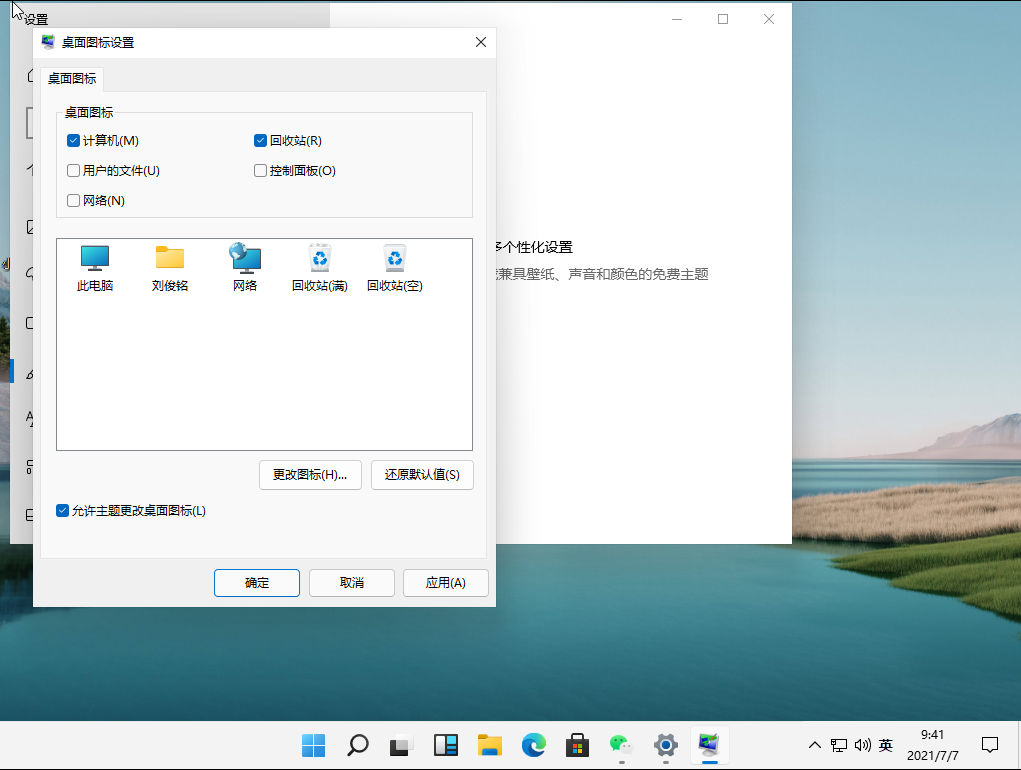Open Microsoft Edge from the taskbar
Screen dimensions: 1021x770
(533, 745)
